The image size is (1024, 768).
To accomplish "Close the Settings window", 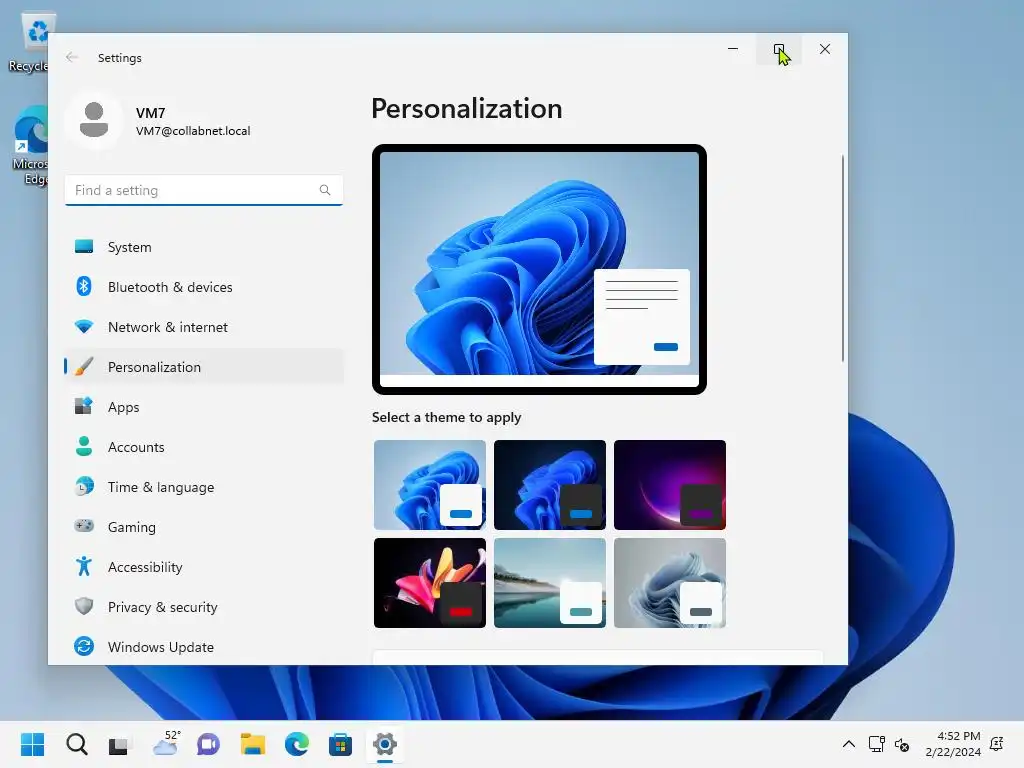I will pos(825,49).
